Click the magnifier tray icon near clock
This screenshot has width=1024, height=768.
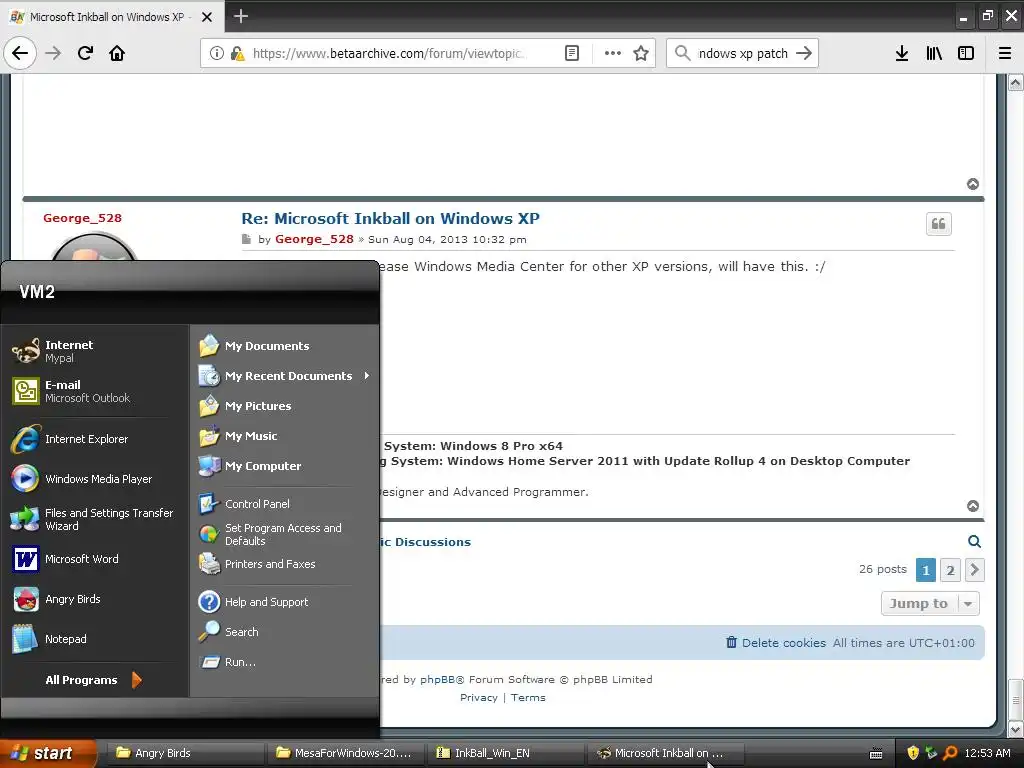click(x=950, y=753)
